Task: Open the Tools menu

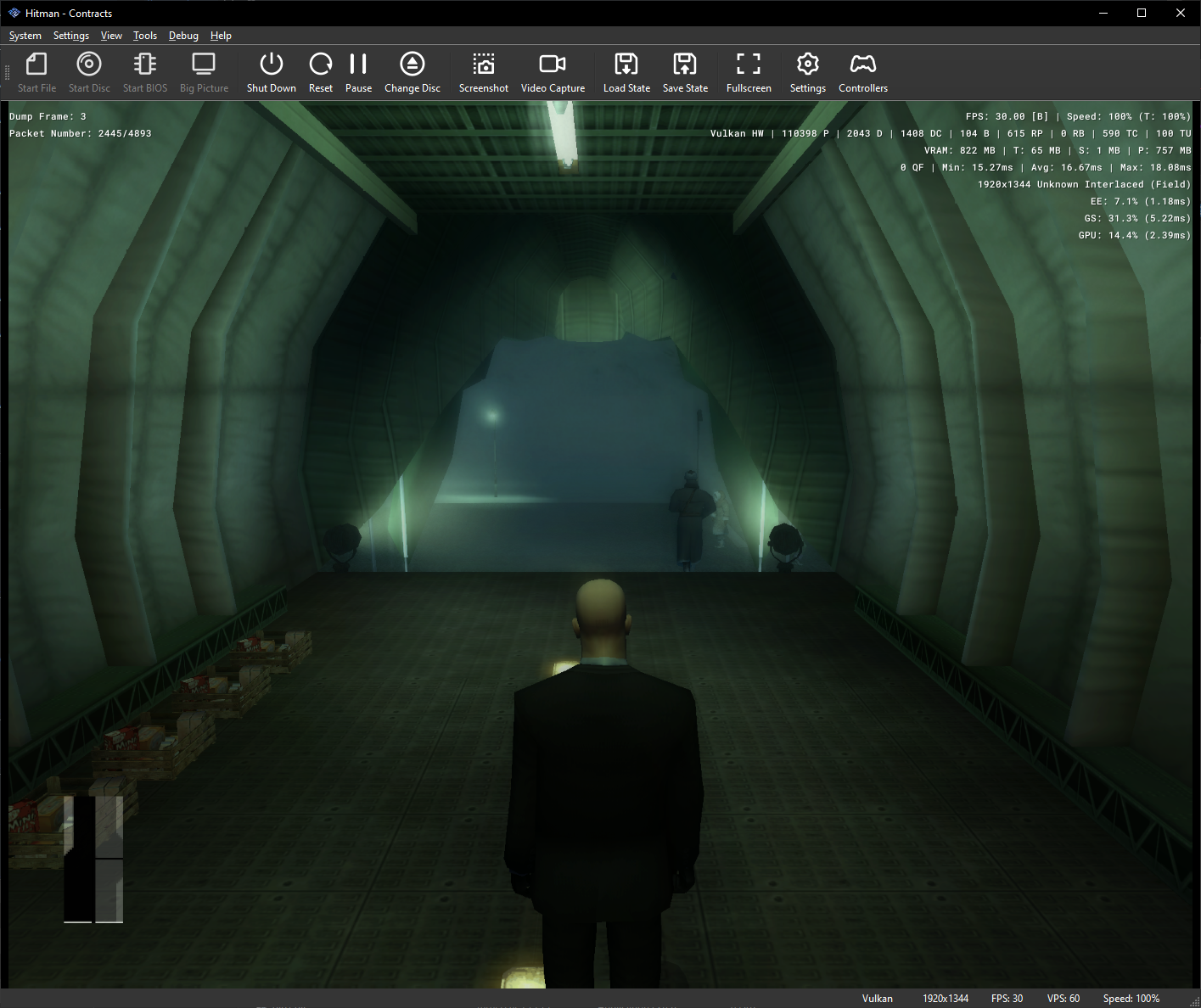Action: [x=145, y=36]
